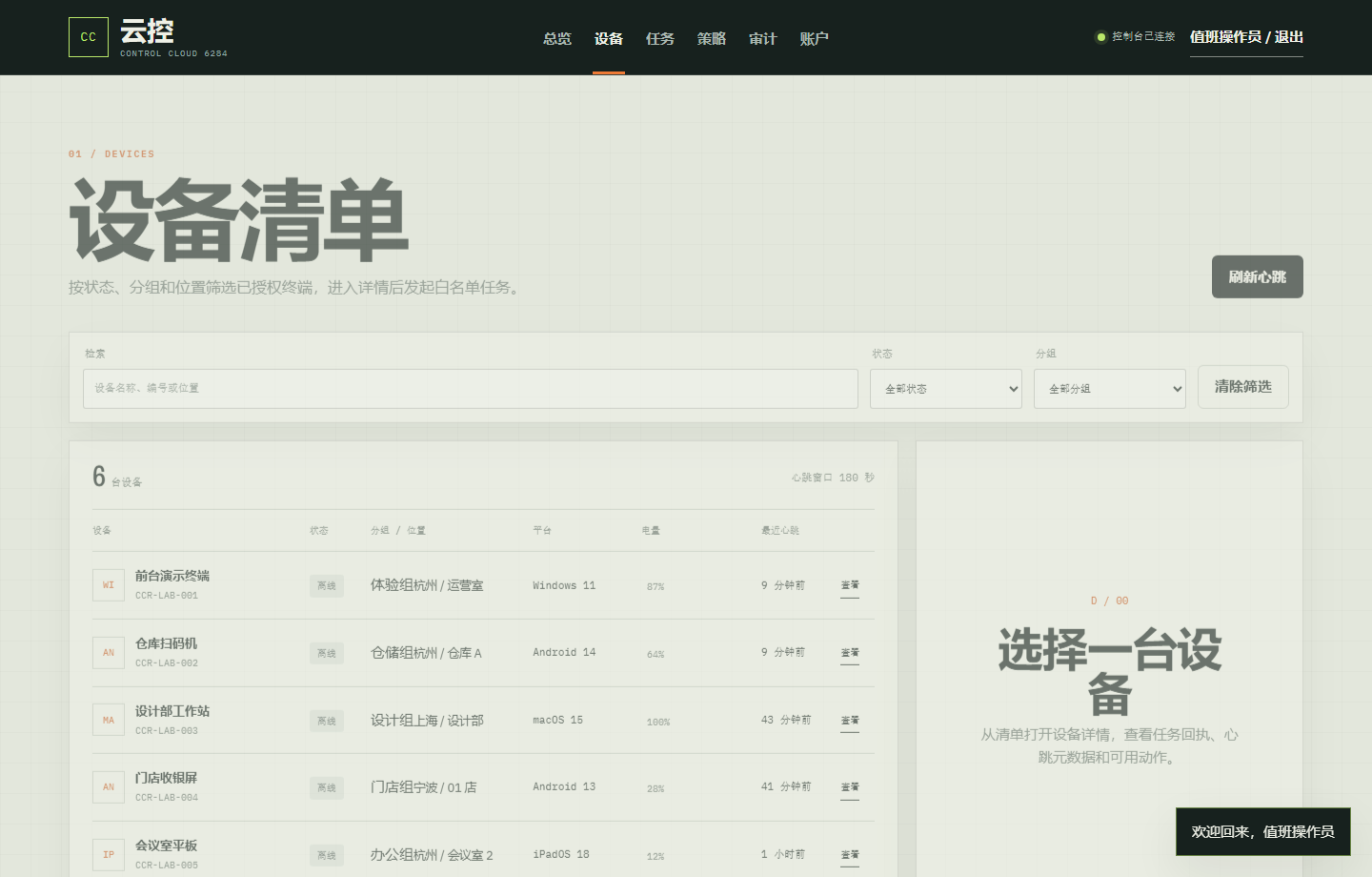The image size is (1372, 877).
Task: Click the 心跳窗口 180 秒 label
Action: pos(833,478)
